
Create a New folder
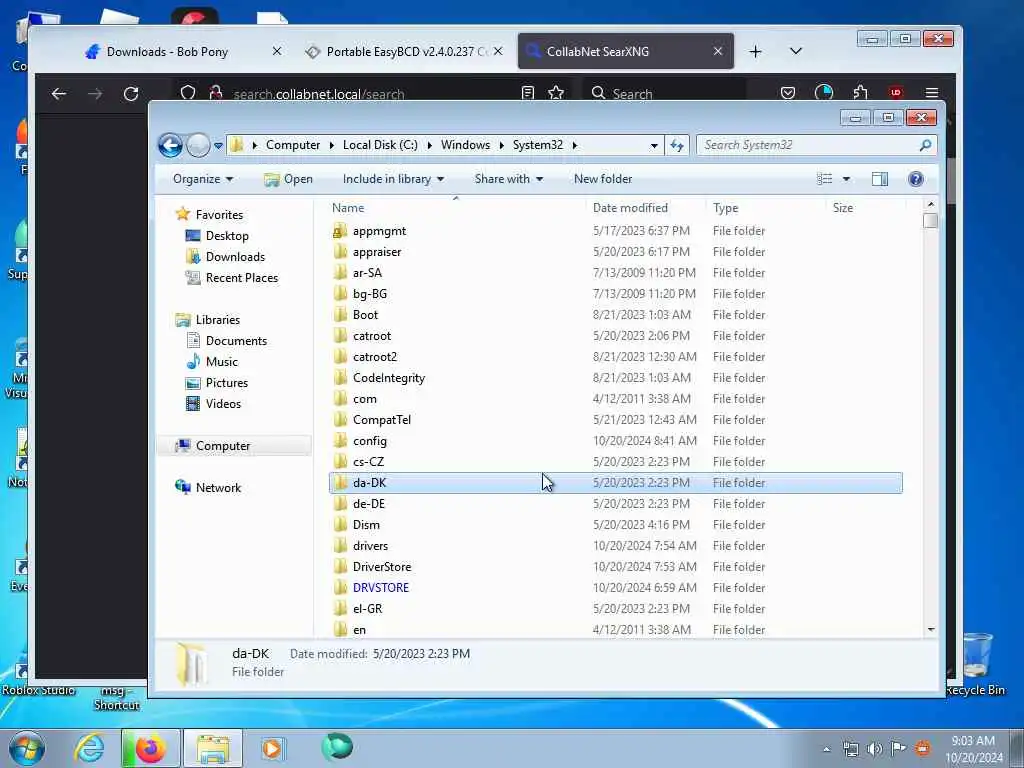point(603,179)
